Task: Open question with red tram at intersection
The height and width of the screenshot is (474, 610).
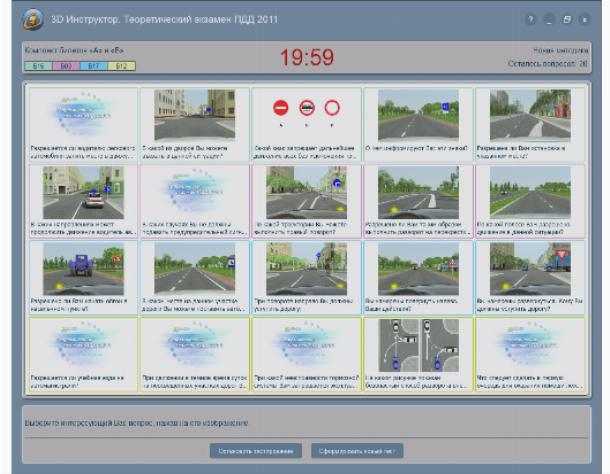Action: pos(530,277)
